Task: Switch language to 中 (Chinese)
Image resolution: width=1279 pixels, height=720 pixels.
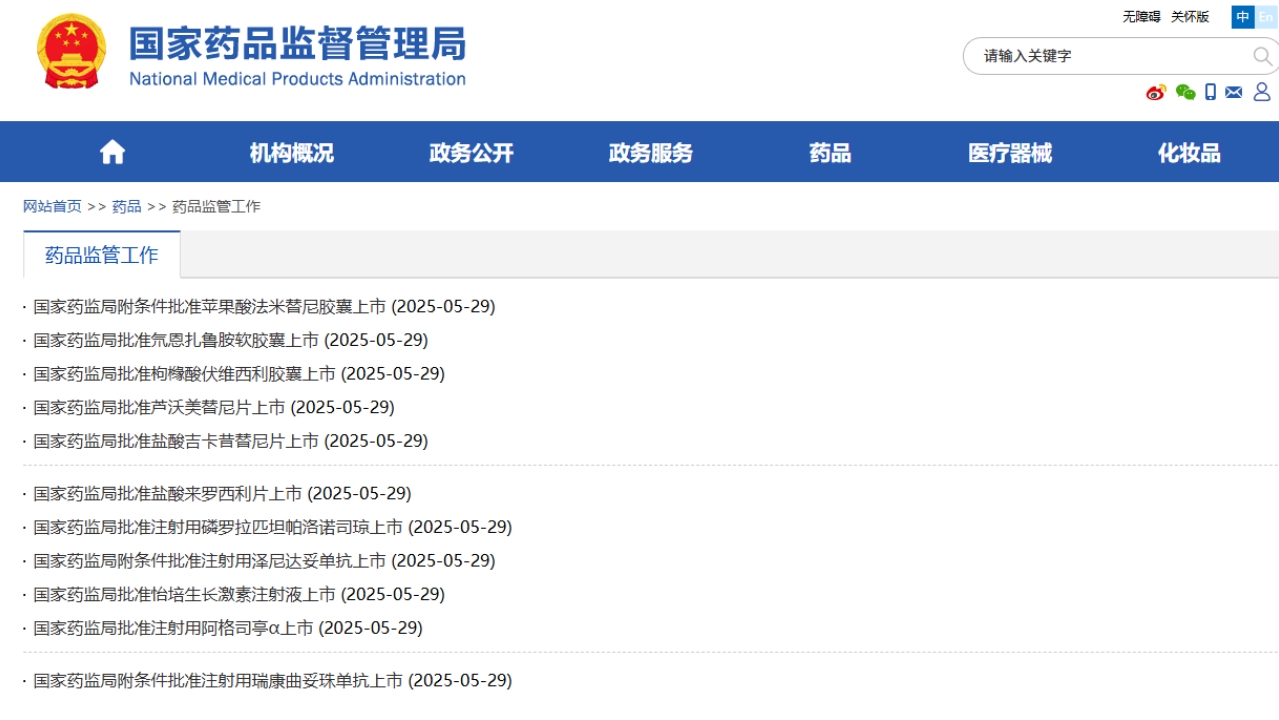Action: pyautogui.click(x=1242, y=17)
